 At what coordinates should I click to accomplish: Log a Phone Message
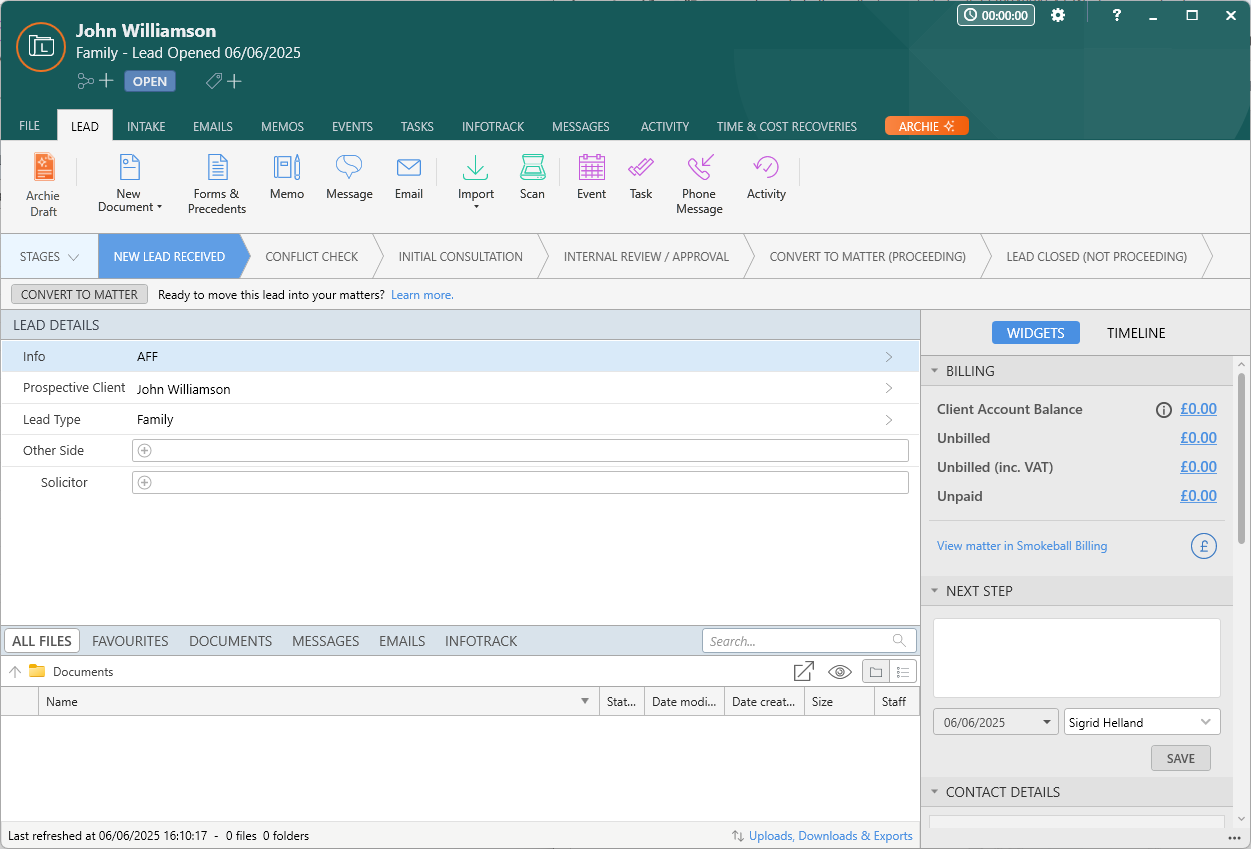[x=699, y=185]
